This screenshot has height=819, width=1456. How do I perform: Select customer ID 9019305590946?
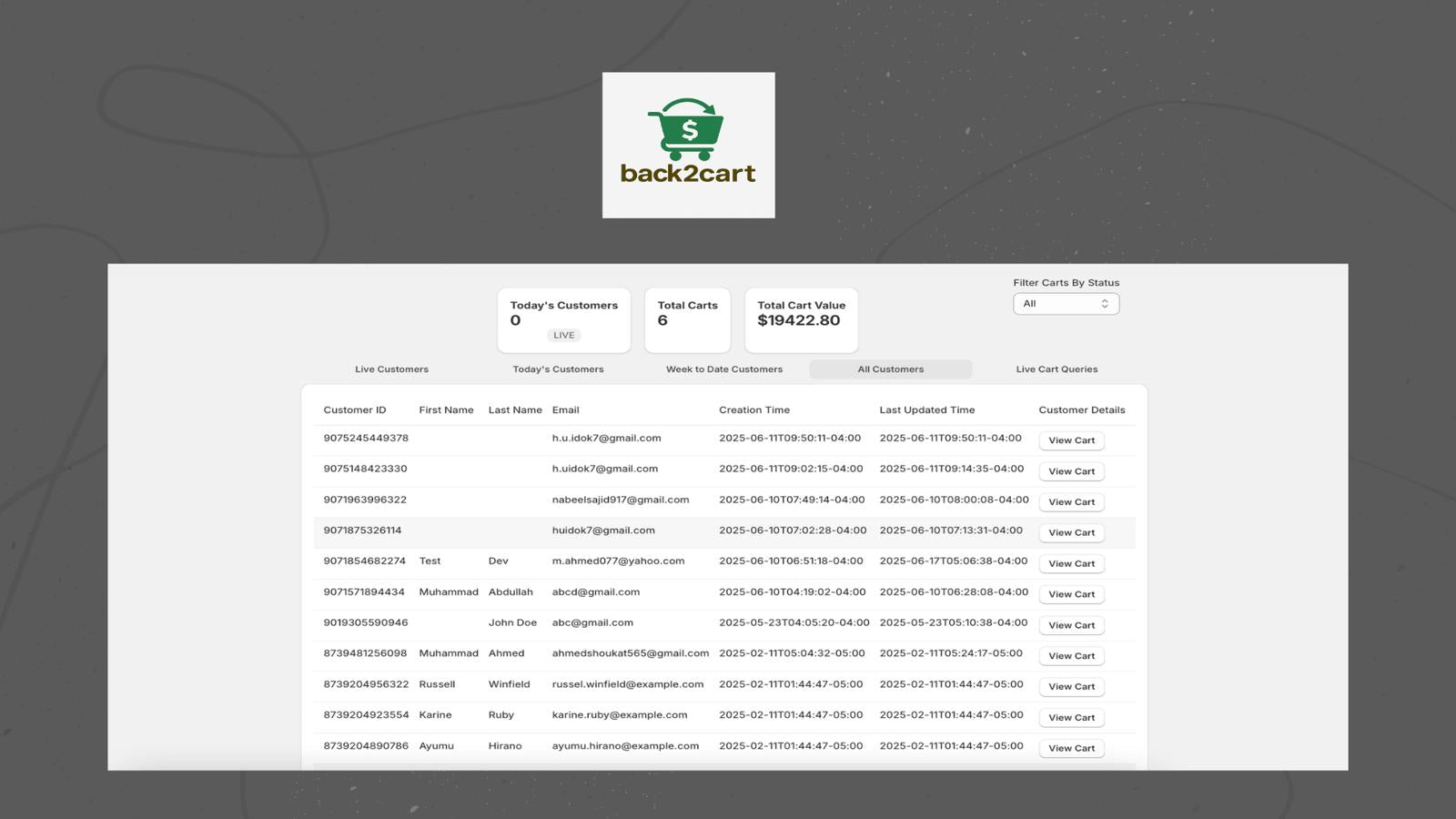pyautogui.click(x=366, y=623)
